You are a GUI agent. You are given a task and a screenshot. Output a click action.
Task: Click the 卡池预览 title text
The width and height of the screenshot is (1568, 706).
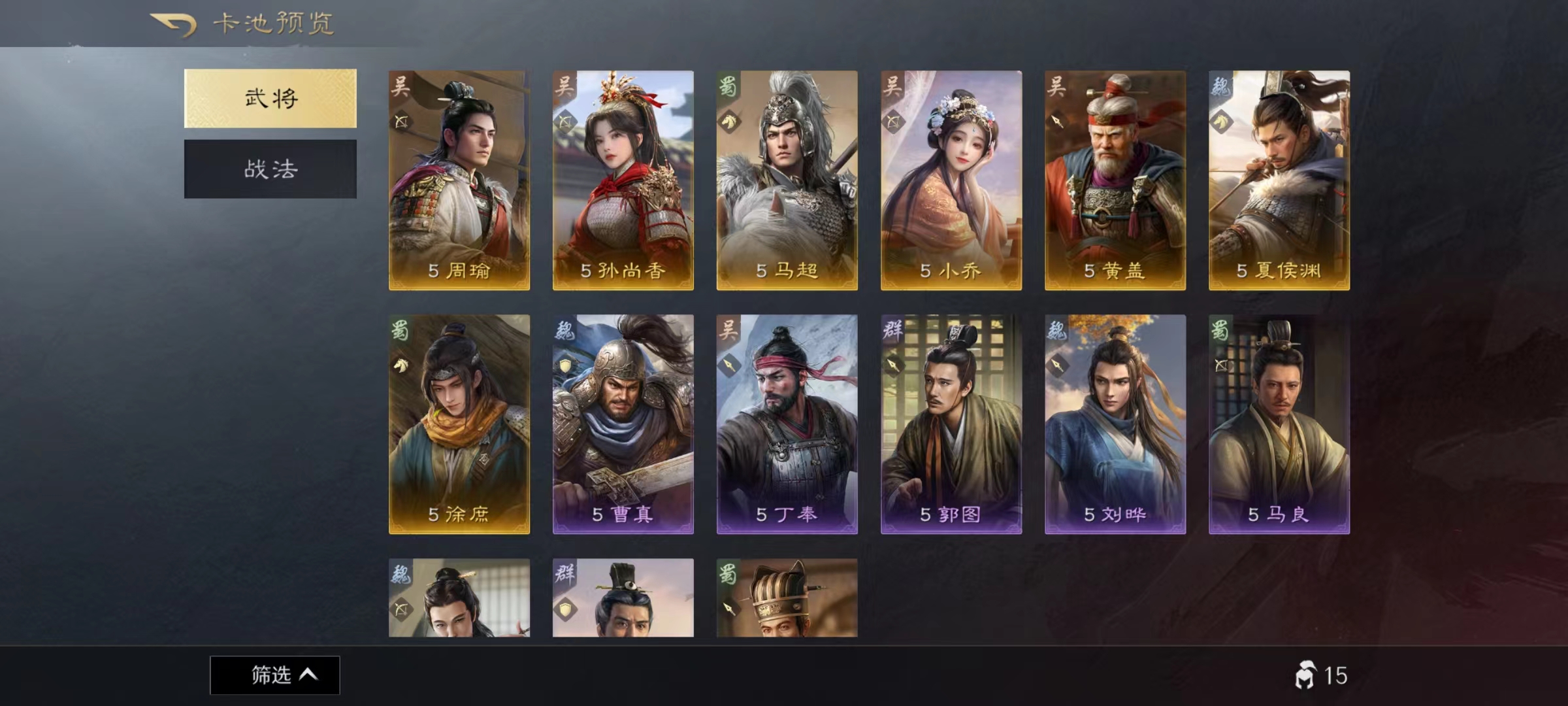click(x=273, y=24)
